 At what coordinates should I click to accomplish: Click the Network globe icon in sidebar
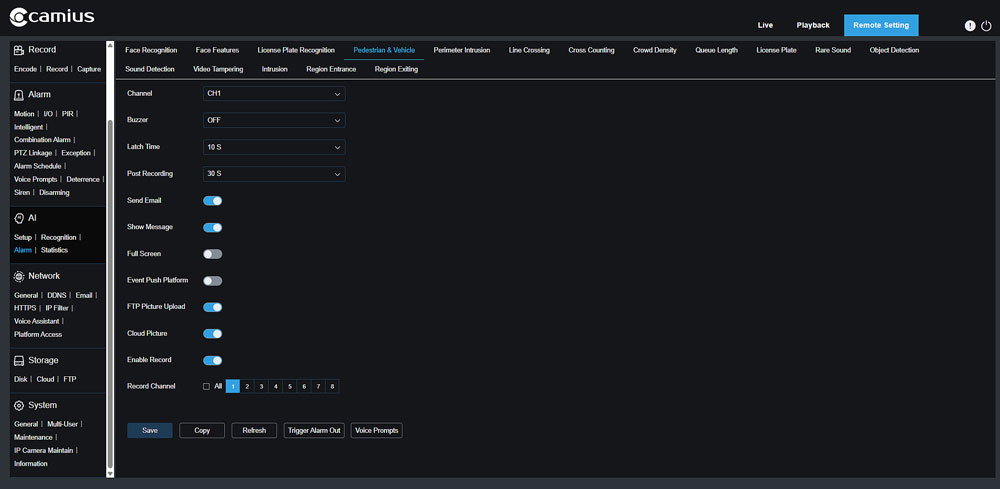[x=19, y=276]
